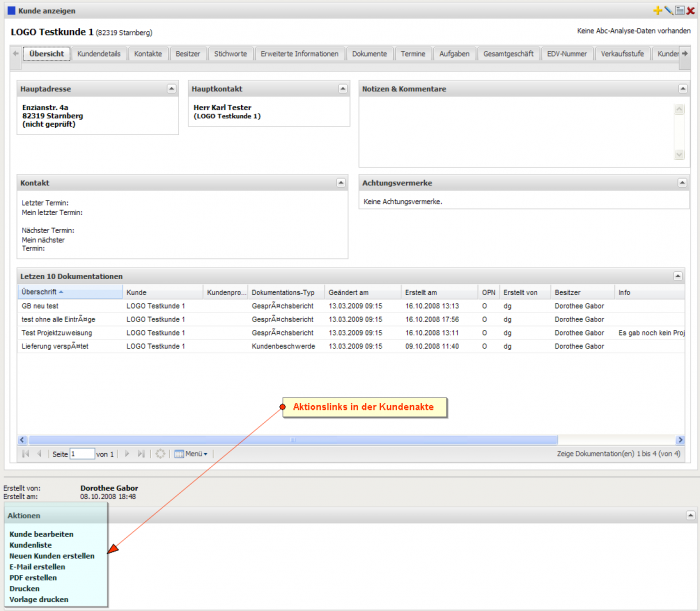
Task: Collapse the Hauptkontakt panel
Action: coord(342,89)
